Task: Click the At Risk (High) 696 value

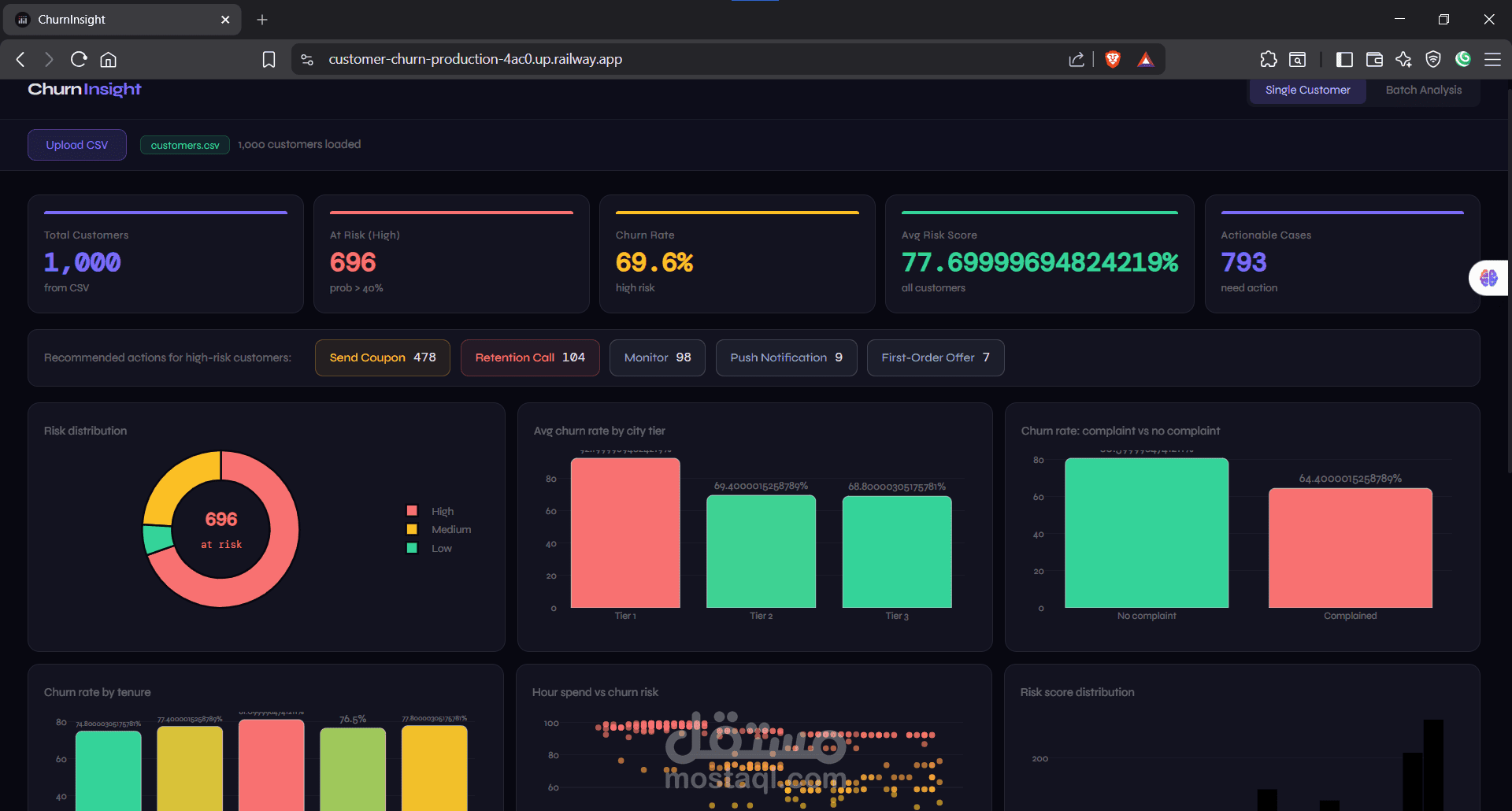Action: 353,262
